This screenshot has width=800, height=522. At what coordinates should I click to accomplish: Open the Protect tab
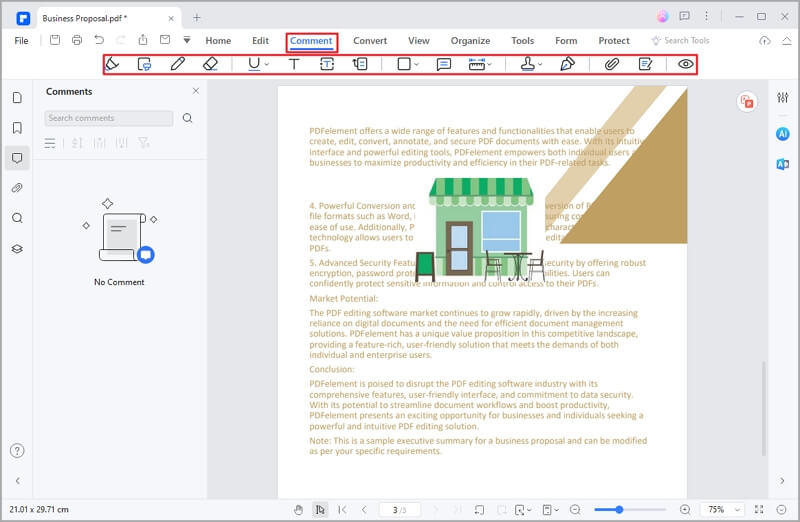(x=614, y=41)
